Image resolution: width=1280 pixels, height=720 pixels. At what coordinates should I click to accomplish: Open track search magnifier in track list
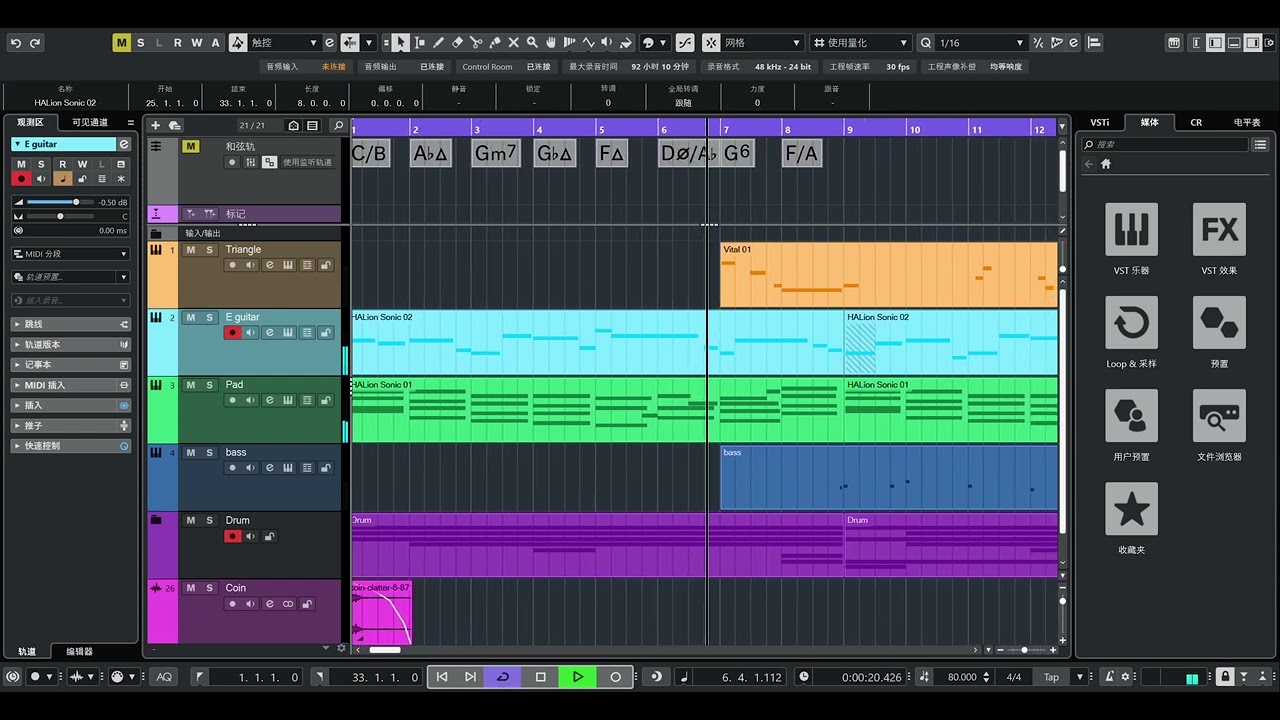tap(338, 125)
